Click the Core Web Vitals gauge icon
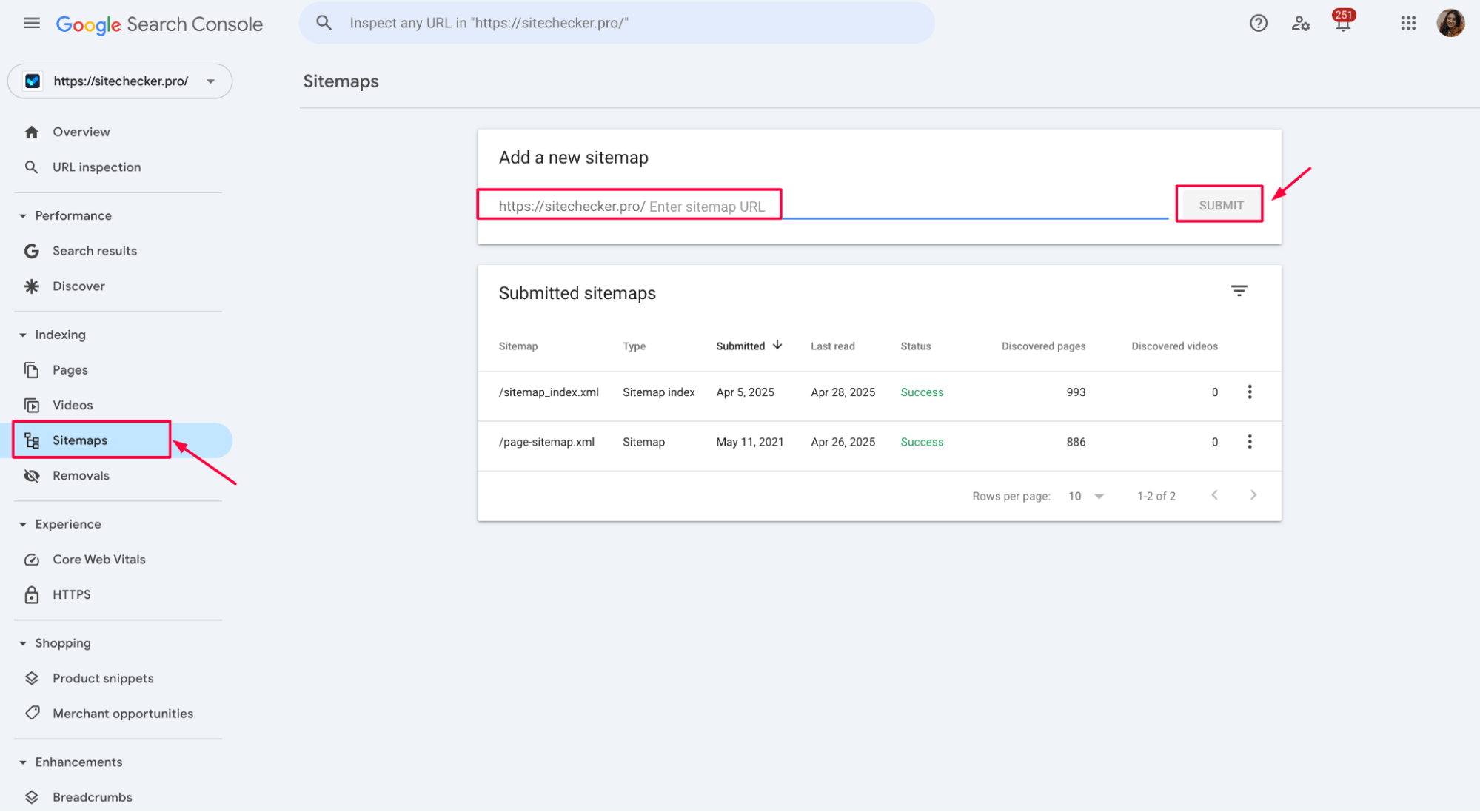Image resolution: width=1480 pixels, height=812 pixels. coord(31,560)
